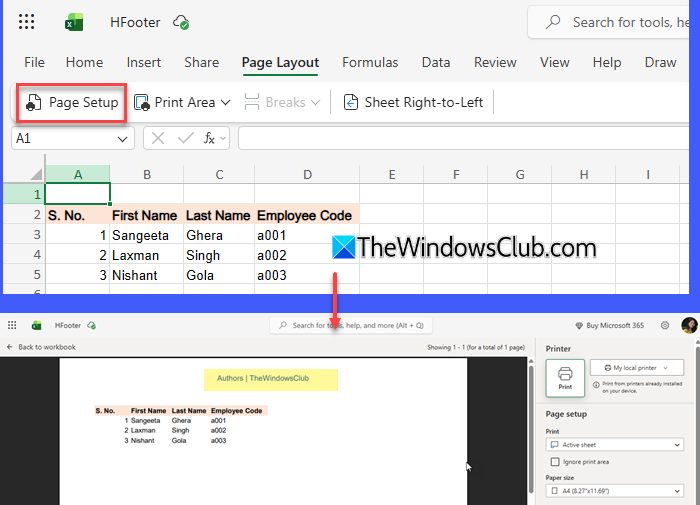Click the Select All corner triangle

[36, 174]
